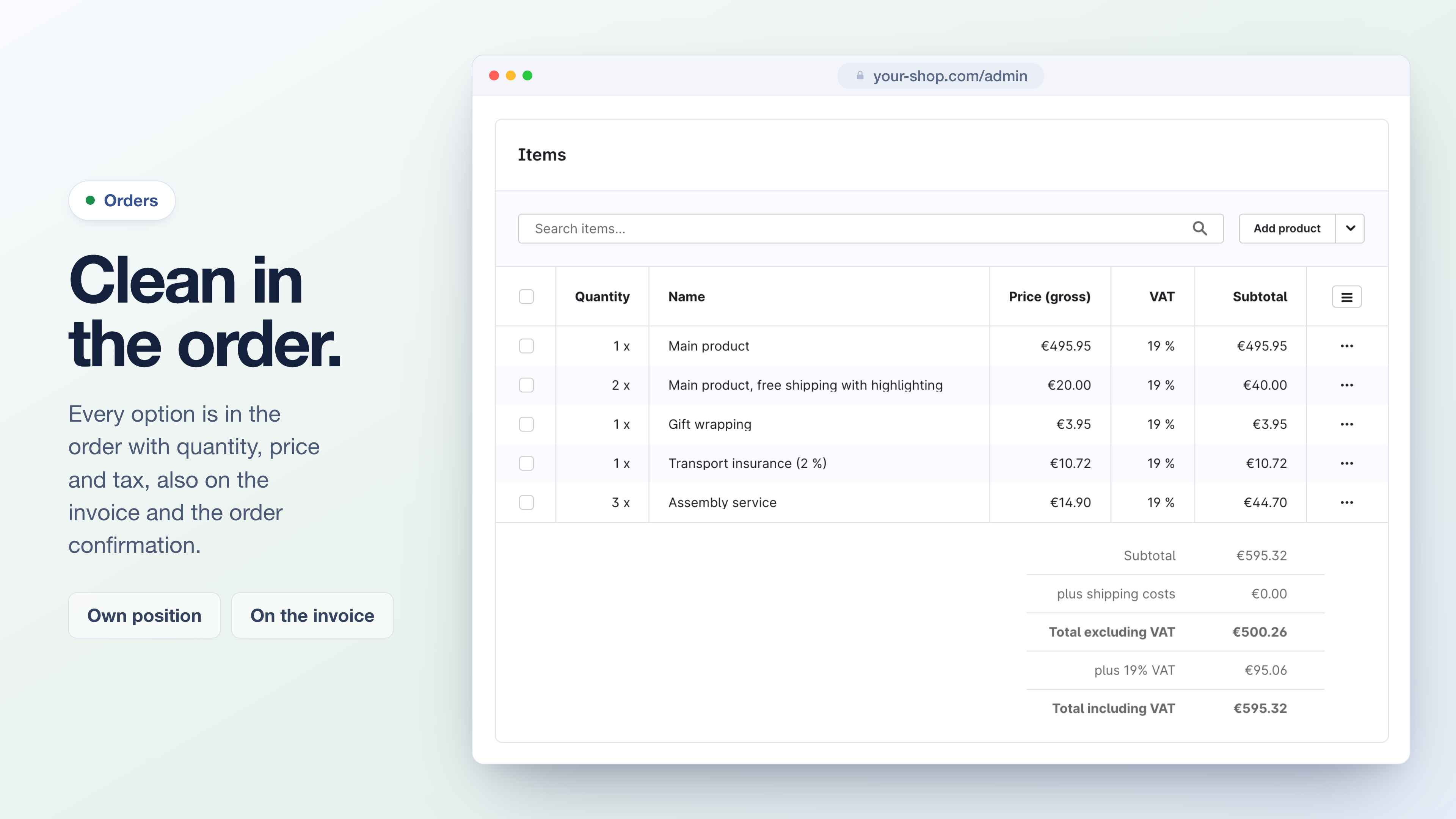Viewport: 1456px width, 819px height.
Task: Click the Total including VAT amount €595.32
Action: pyautogui.click(x=1260, y=708)
